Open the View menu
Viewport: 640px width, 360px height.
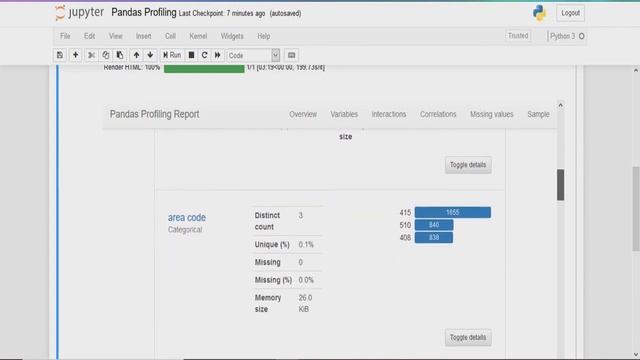tap(116, 36)
